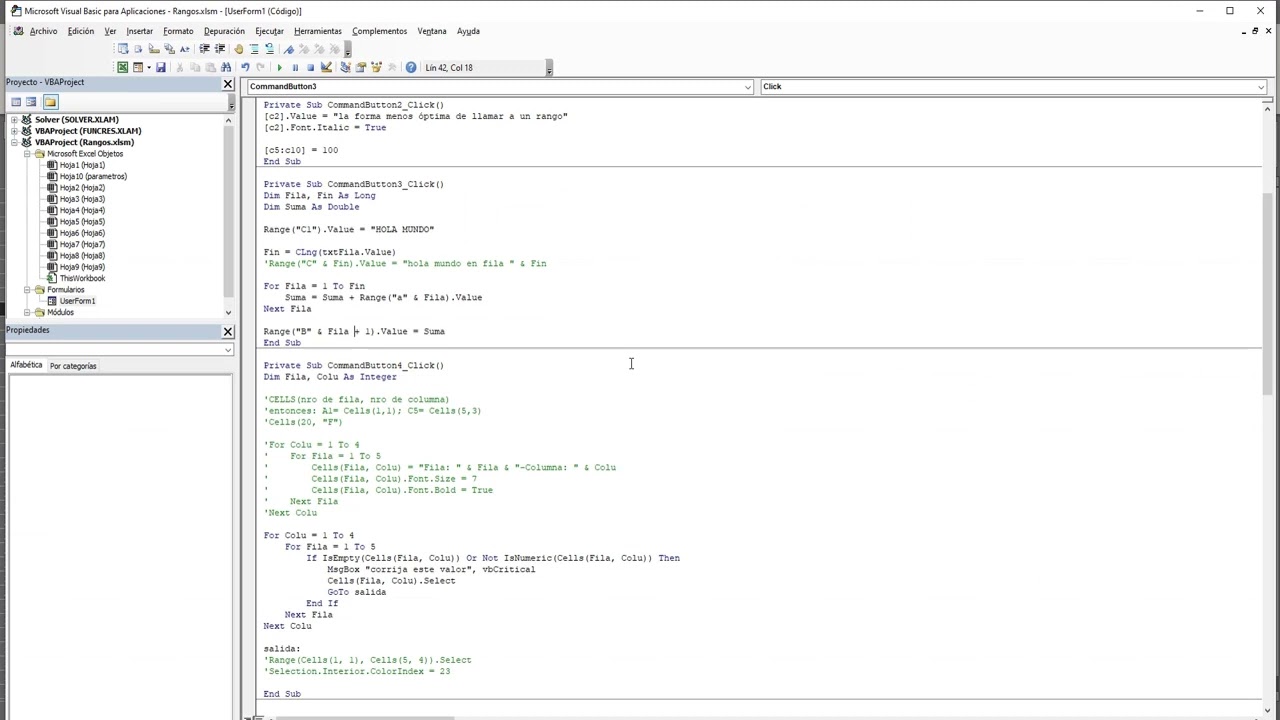Image resolution: width=1280 pixels, height=720 pixels.
Task: Close the Propiedades panel
Action: click(227, 331)
